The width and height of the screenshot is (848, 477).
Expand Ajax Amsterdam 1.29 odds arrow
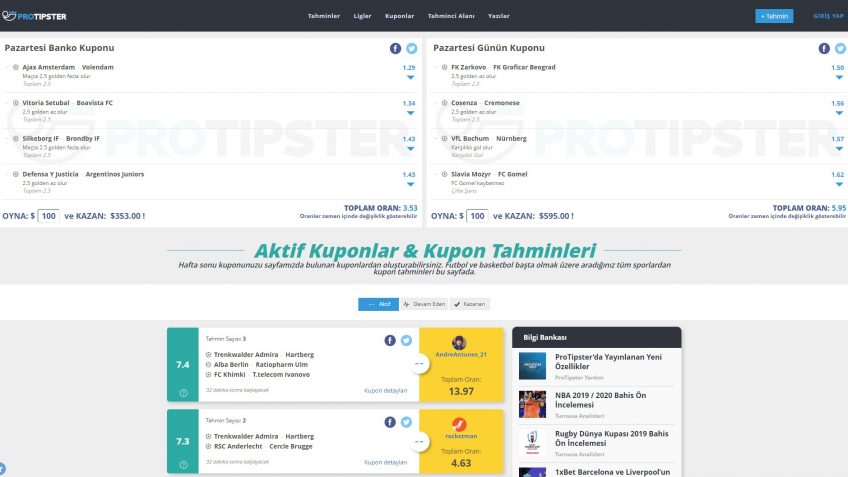410,77
